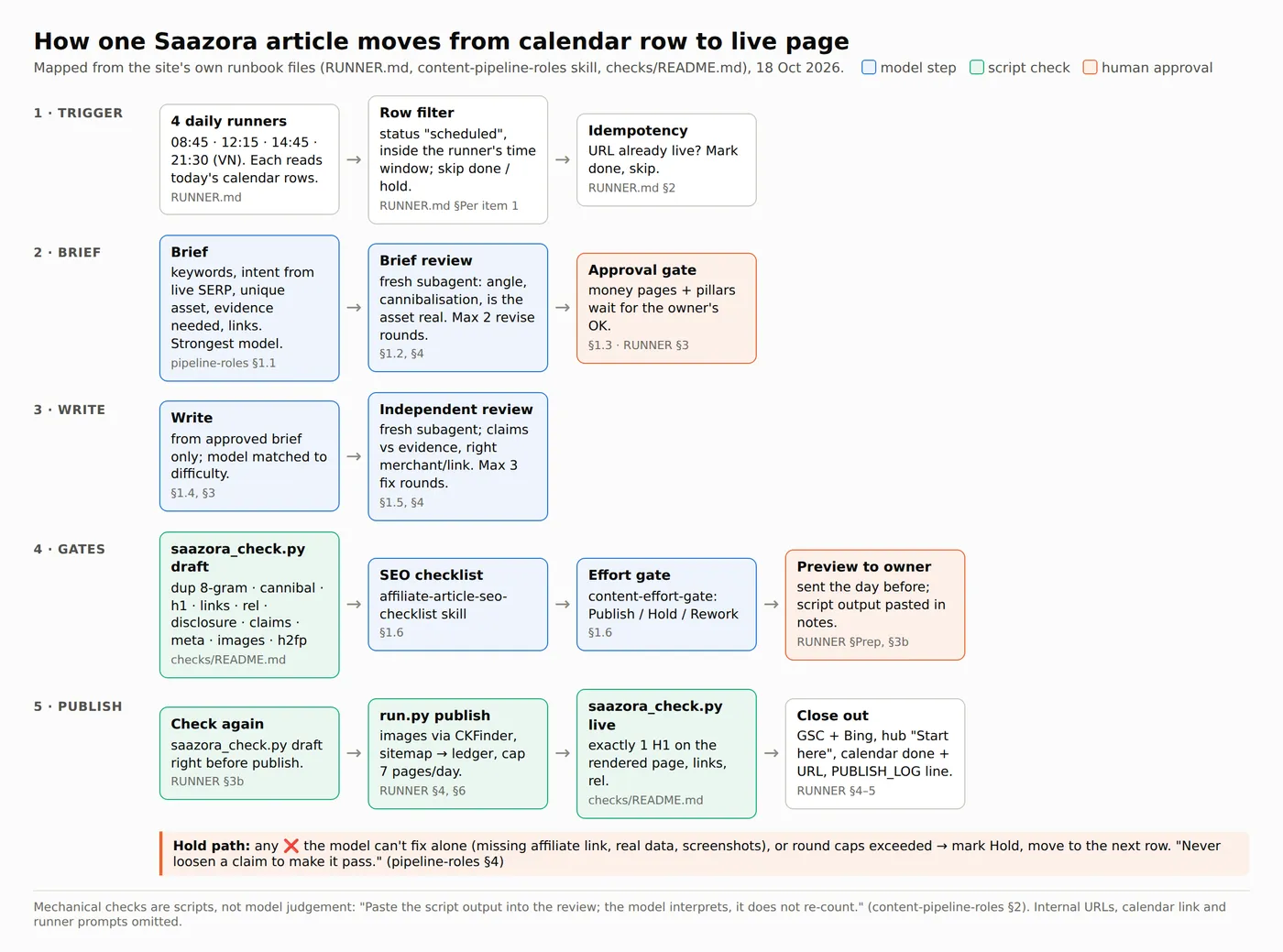Click the 'RUNNER.md §2' reference text

[x=631, y=188]
